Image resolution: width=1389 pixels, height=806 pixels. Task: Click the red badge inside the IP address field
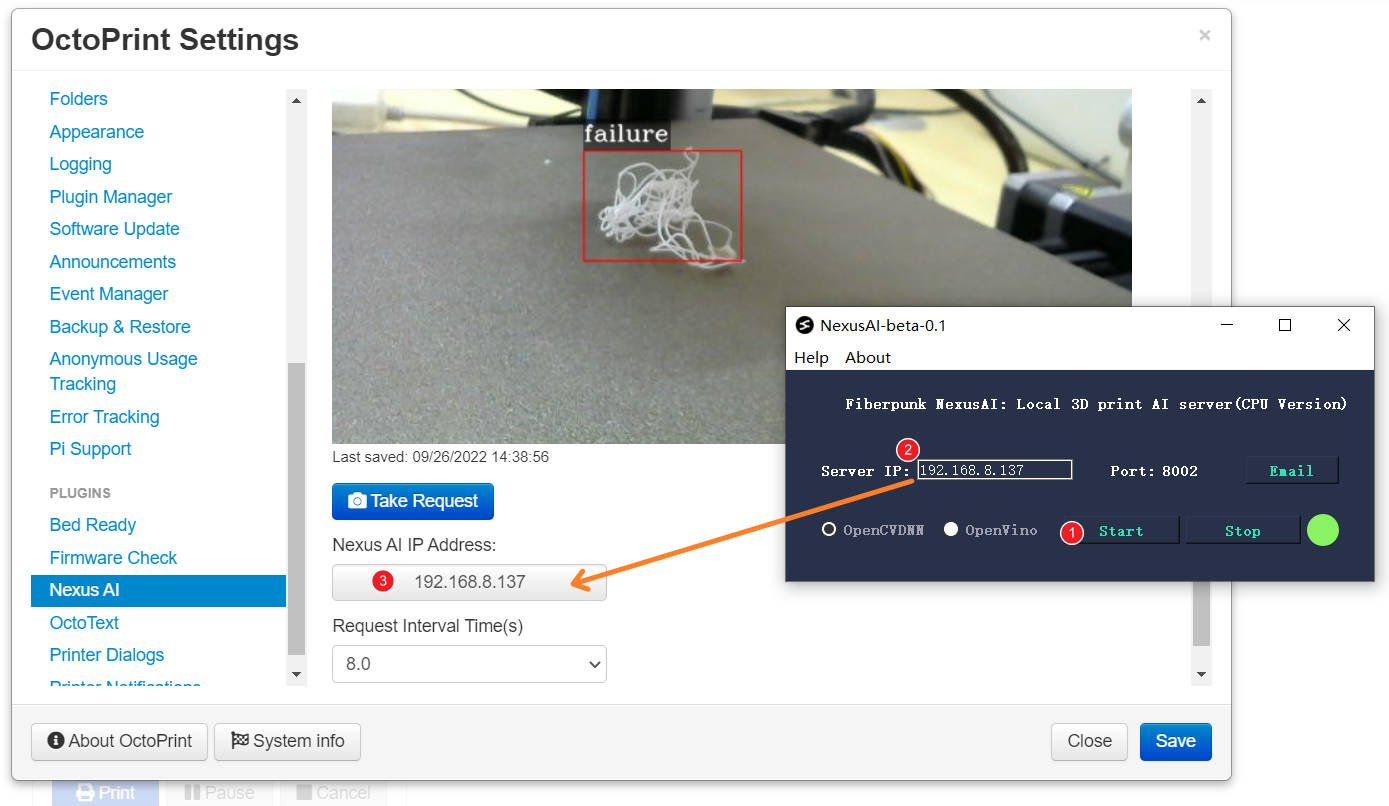(381, 581)
